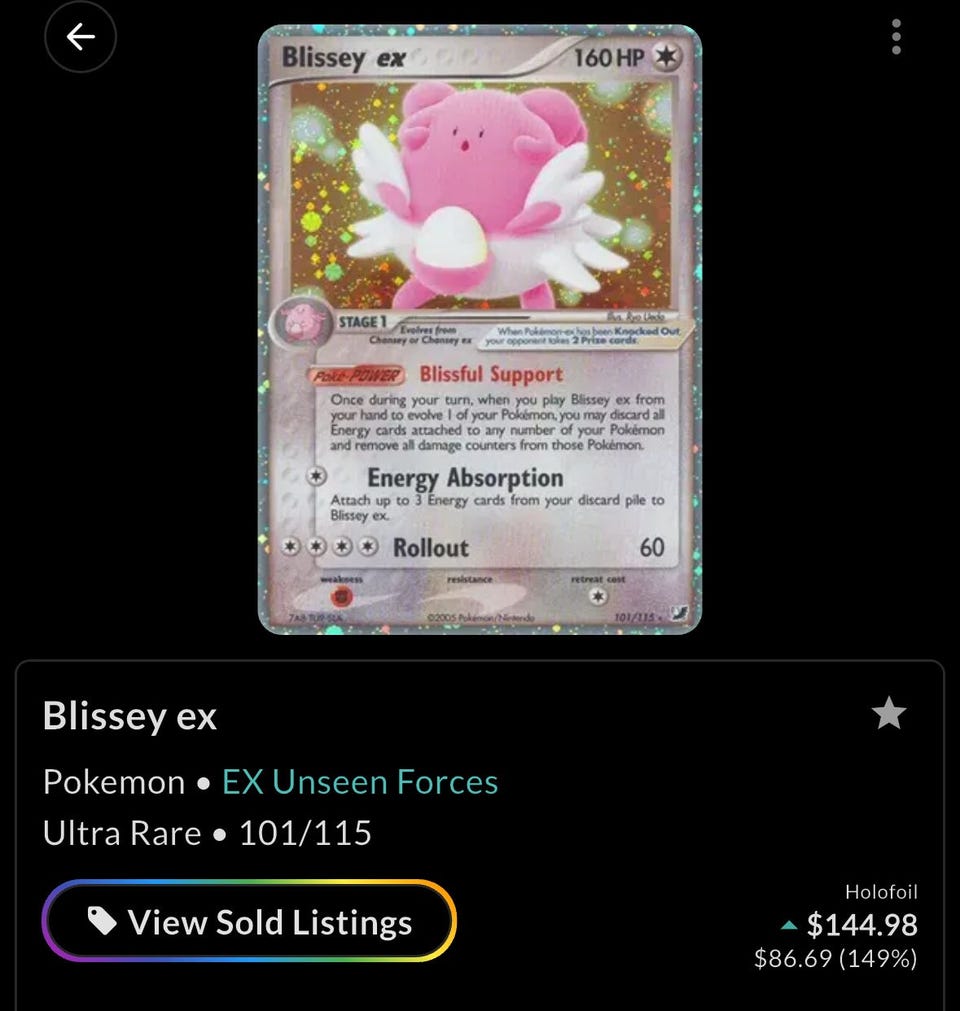Tap the Blissey ex card image
Viewport: 960px width, 1011px height.
click(480, 329)
